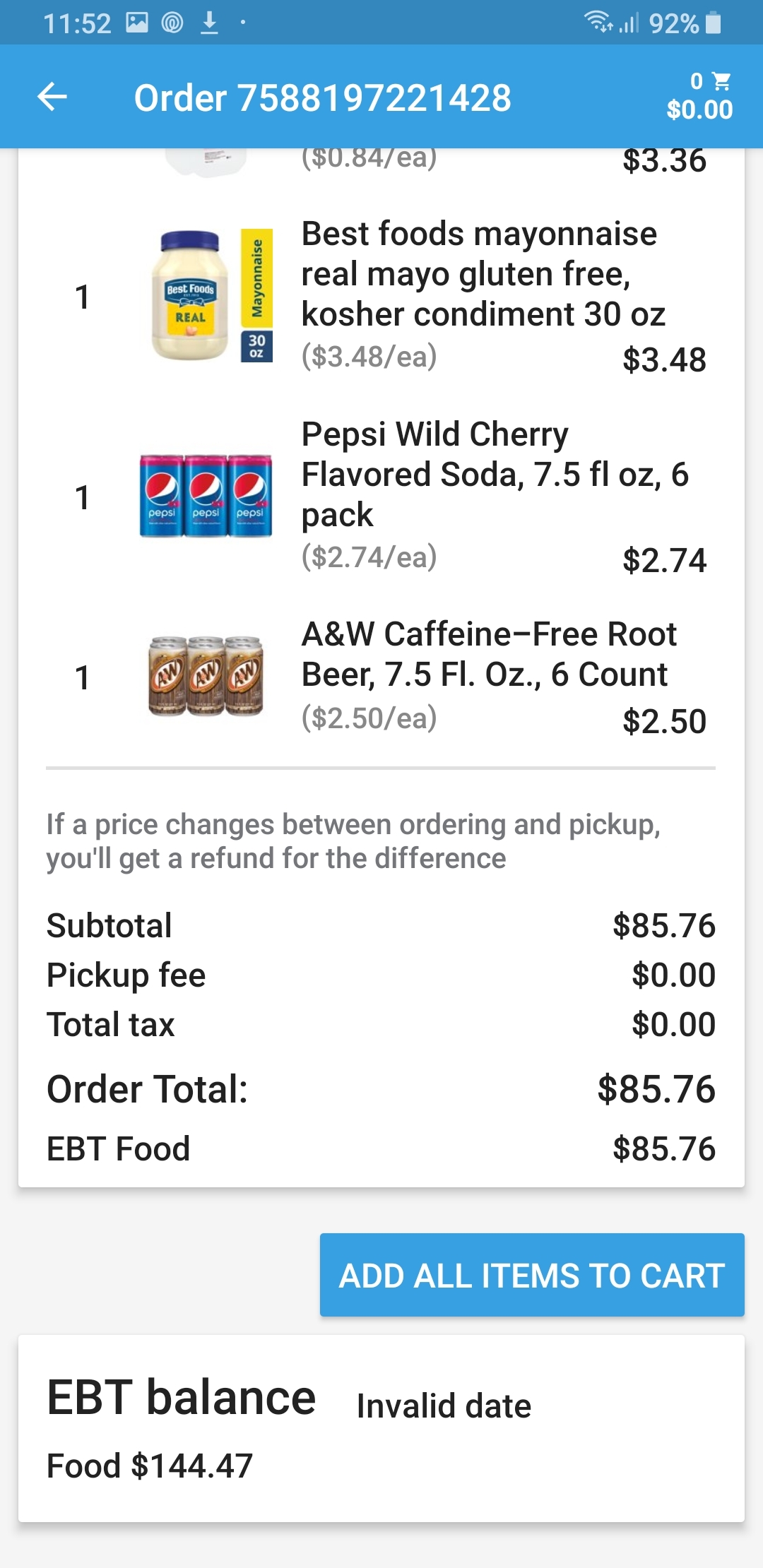The image size is (763, 1568).
Task: Tap the back arrow icon
Action: 52,97
